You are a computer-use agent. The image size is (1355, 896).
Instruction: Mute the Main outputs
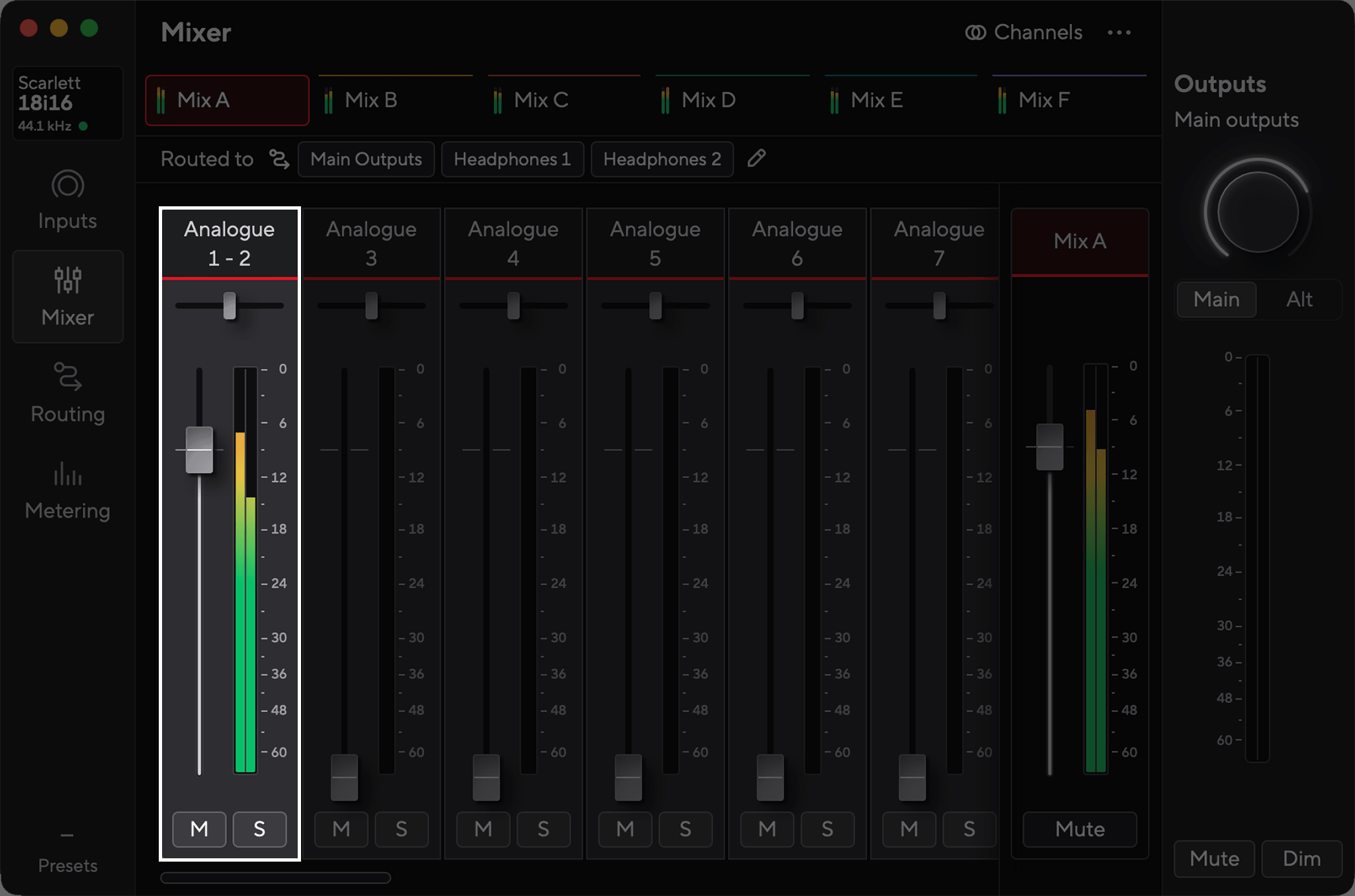pos(1214,858)
